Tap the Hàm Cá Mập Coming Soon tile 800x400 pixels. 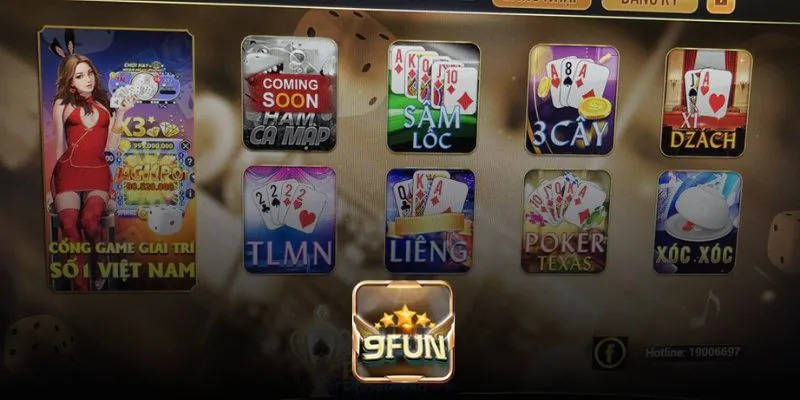(289, 93)
